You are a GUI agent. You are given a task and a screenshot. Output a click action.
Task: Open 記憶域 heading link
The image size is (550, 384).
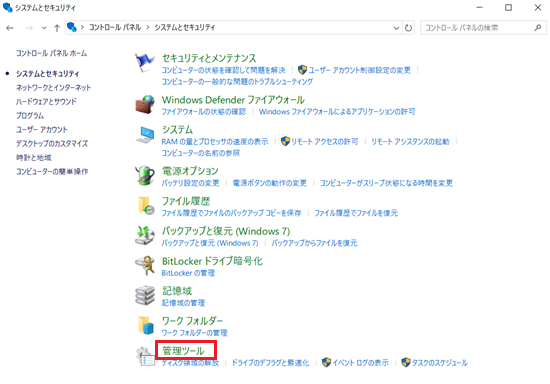177,291
